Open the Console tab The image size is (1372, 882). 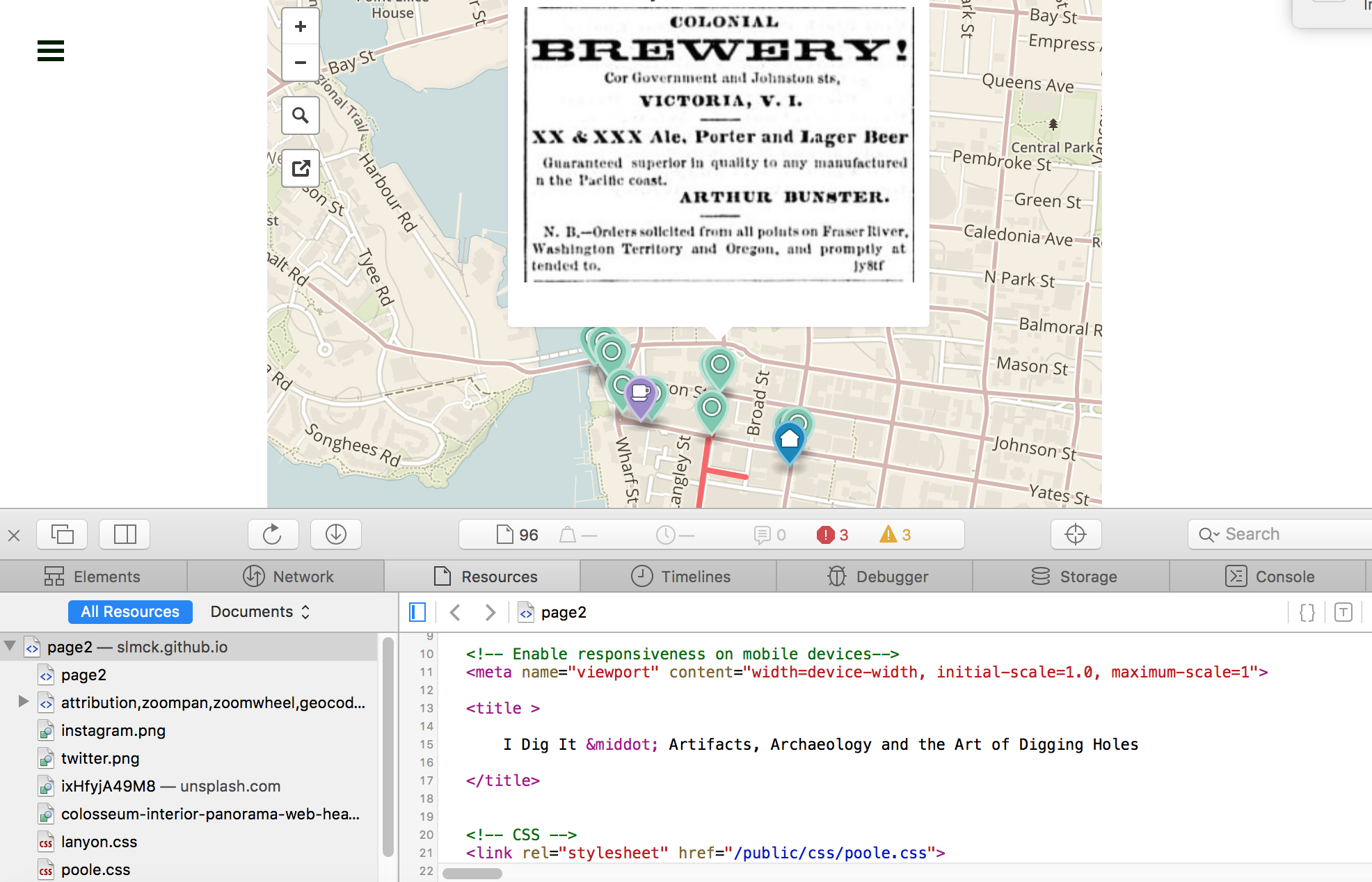(1269, 577)
